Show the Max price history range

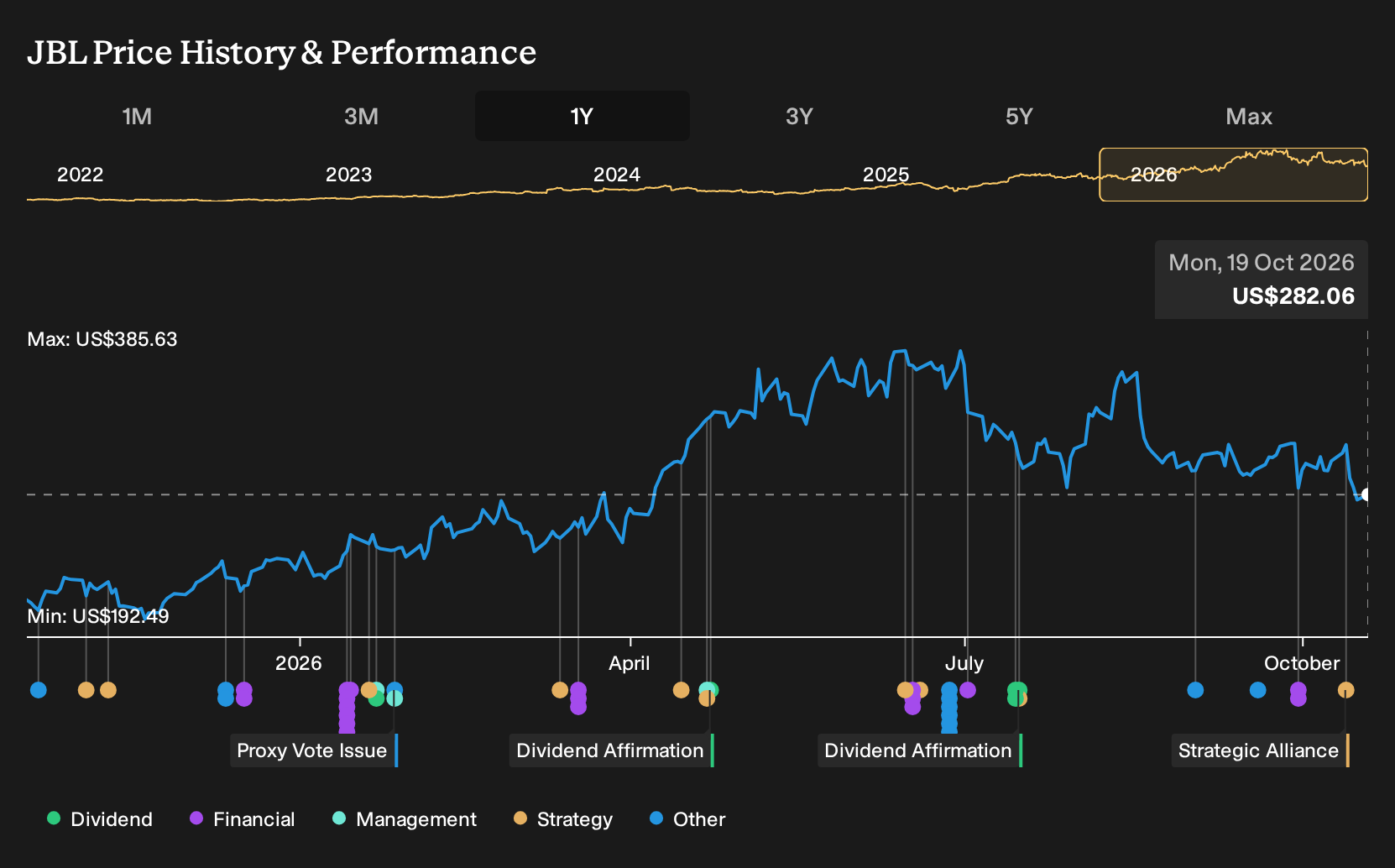(1249, 117)
